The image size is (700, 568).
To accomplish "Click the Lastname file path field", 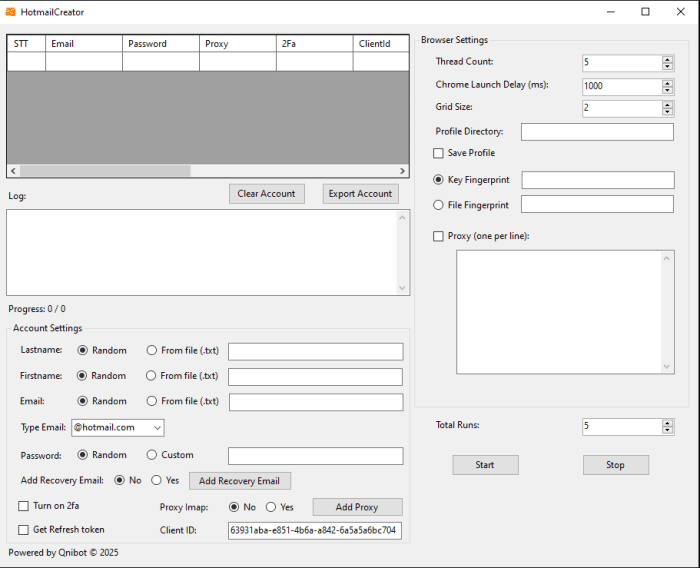I will [316, 352].
